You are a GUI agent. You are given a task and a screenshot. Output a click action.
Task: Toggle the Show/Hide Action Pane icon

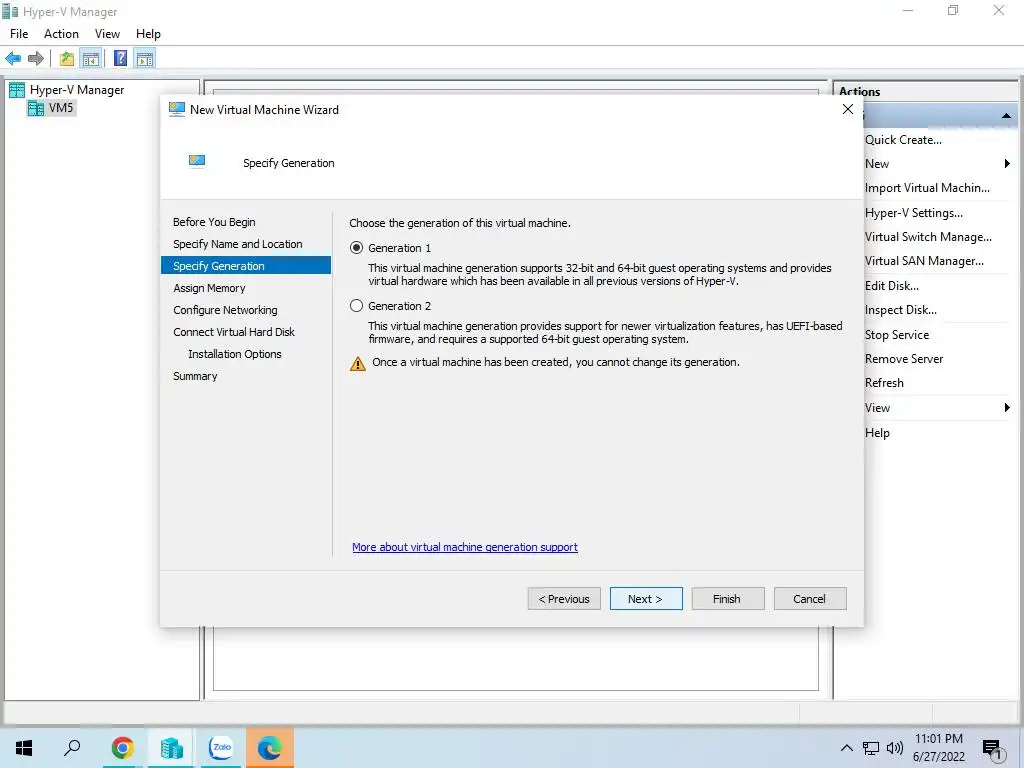[145, 59]
